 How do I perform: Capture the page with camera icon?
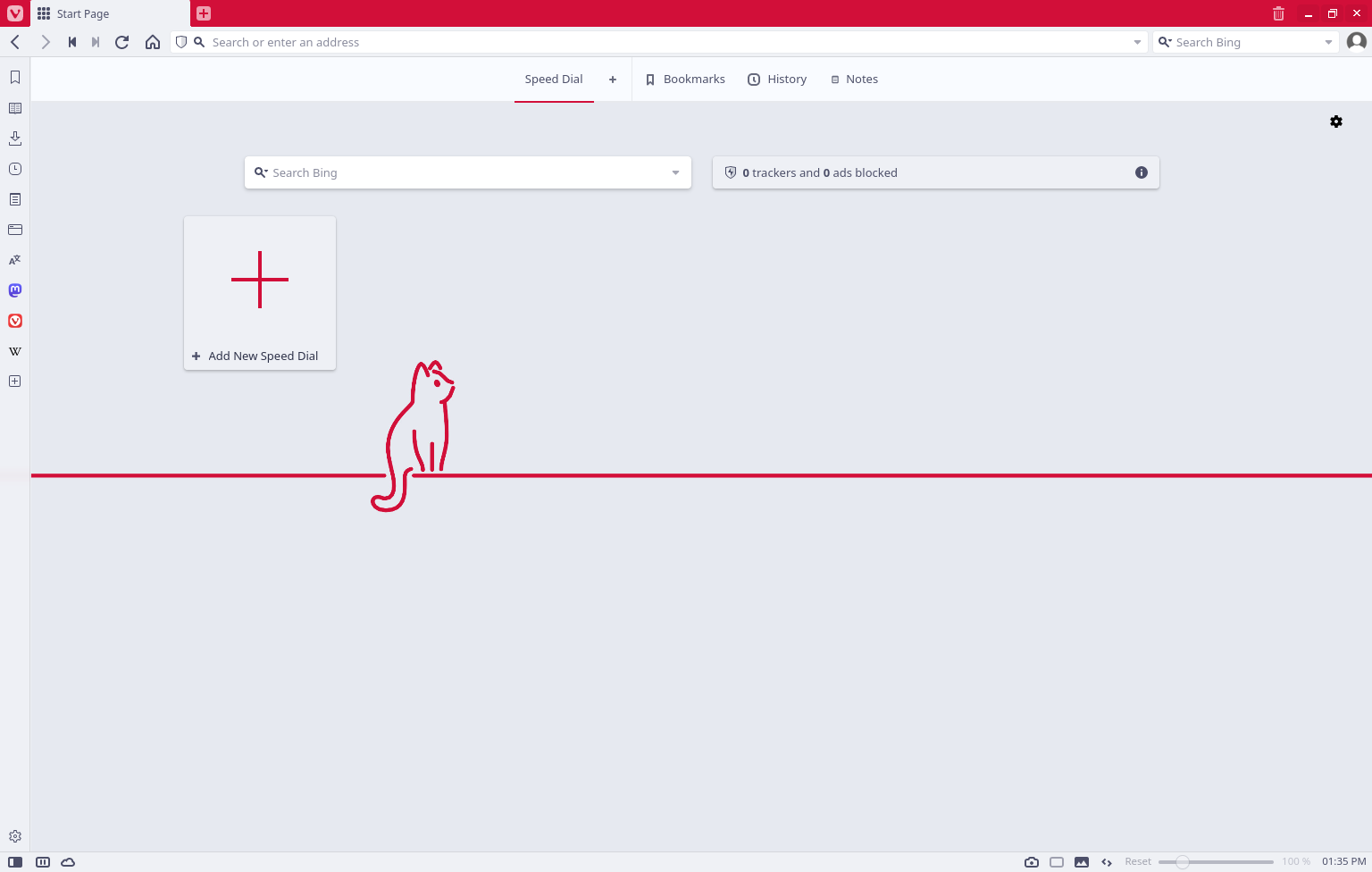[1032, 862]
